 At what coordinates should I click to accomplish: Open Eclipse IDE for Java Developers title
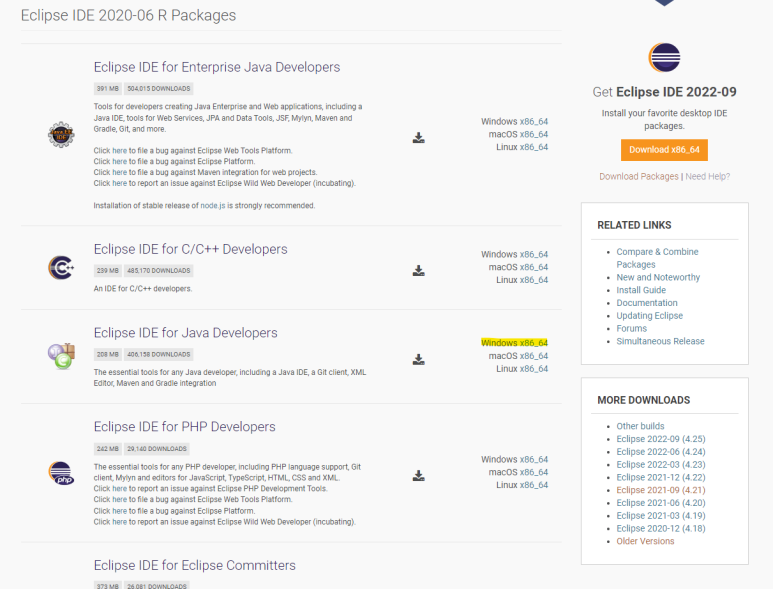click(x=185, y=333)
